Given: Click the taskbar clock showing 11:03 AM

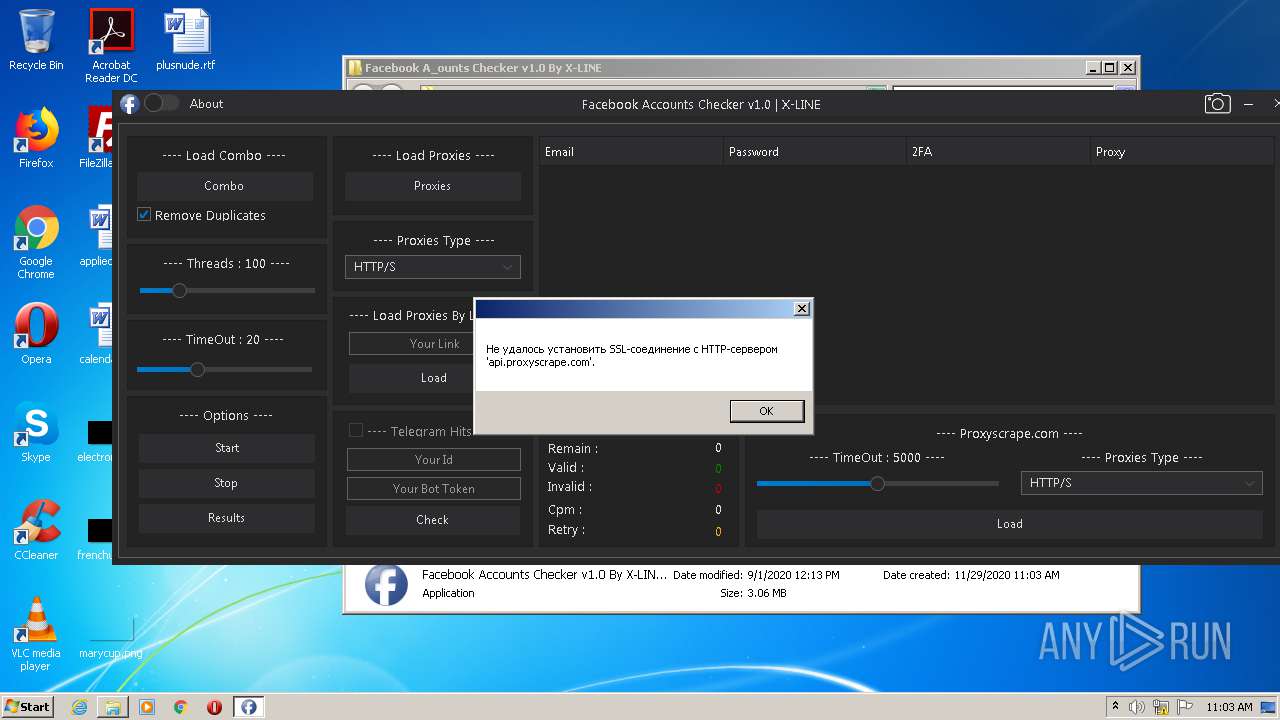Looking at the screenshot, I should [x=1229, y=707].
